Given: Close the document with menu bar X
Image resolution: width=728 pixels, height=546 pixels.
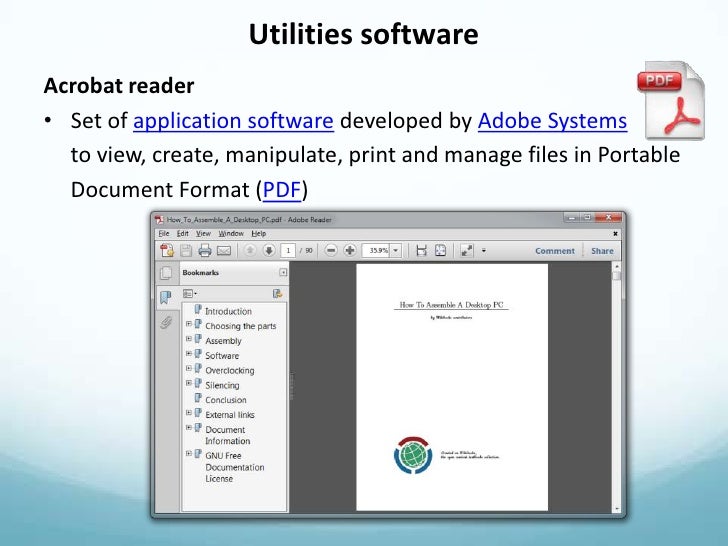Looking at the screenshot, I should coord(615,234).
